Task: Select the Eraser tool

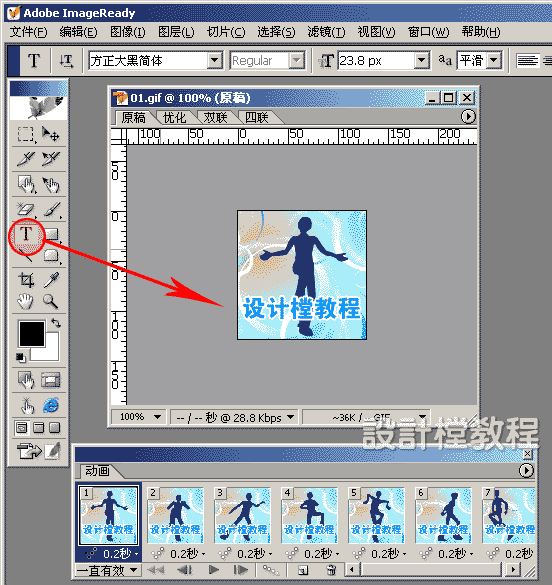Action: (26, 210)
